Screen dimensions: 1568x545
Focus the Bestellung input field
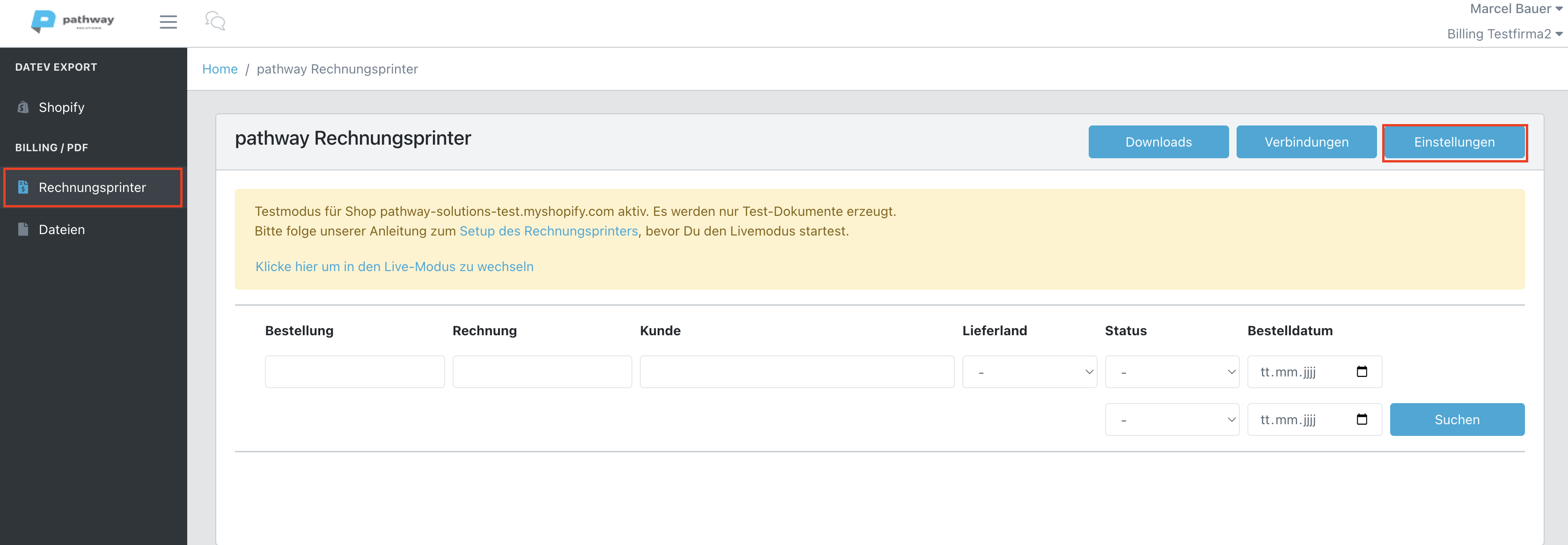click(355, 371)
